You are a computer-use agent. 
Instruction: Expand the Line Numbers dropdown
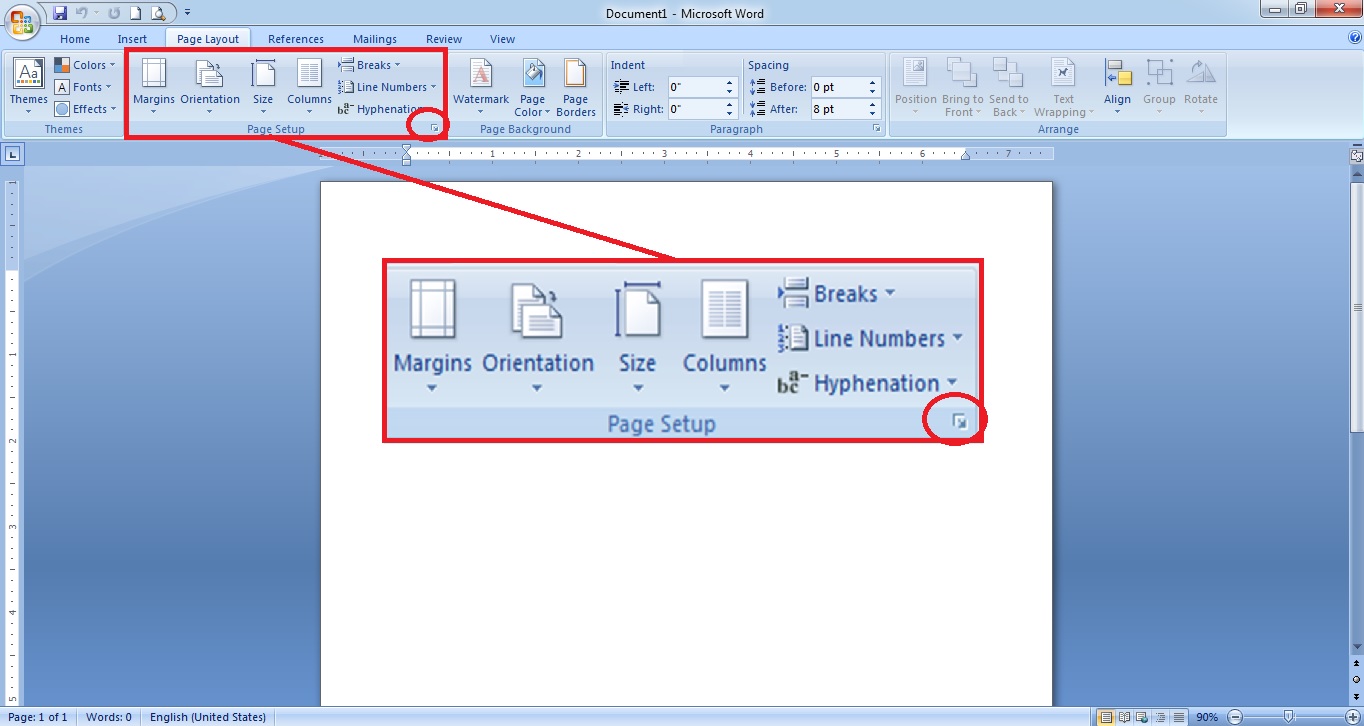pos(388,86)
